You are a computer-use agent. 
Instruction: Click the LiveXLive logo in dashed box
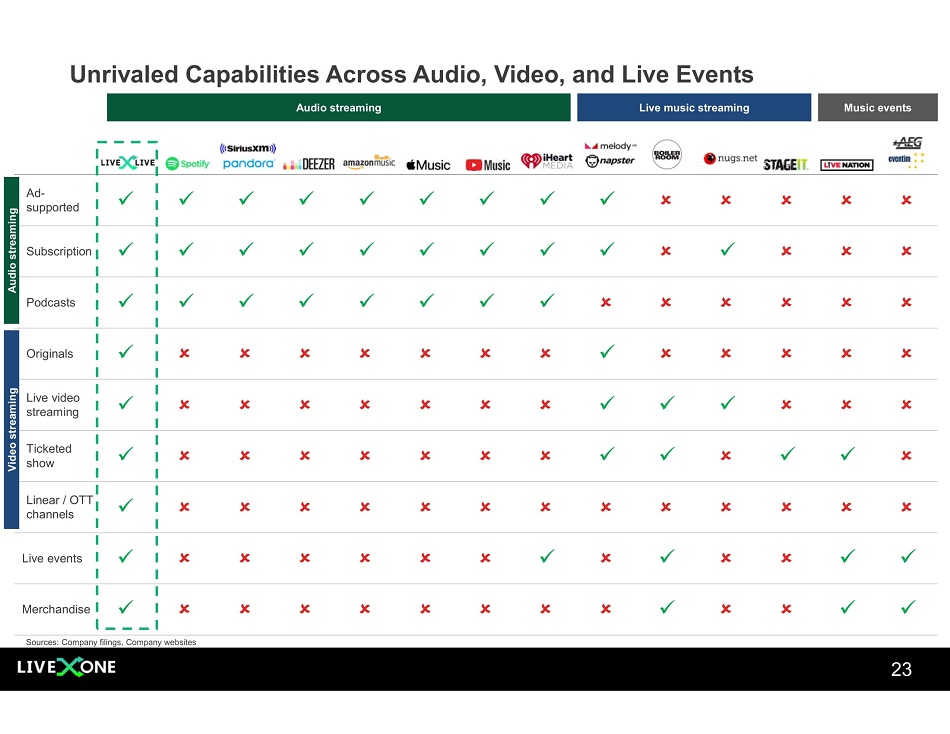pos(128,164)
